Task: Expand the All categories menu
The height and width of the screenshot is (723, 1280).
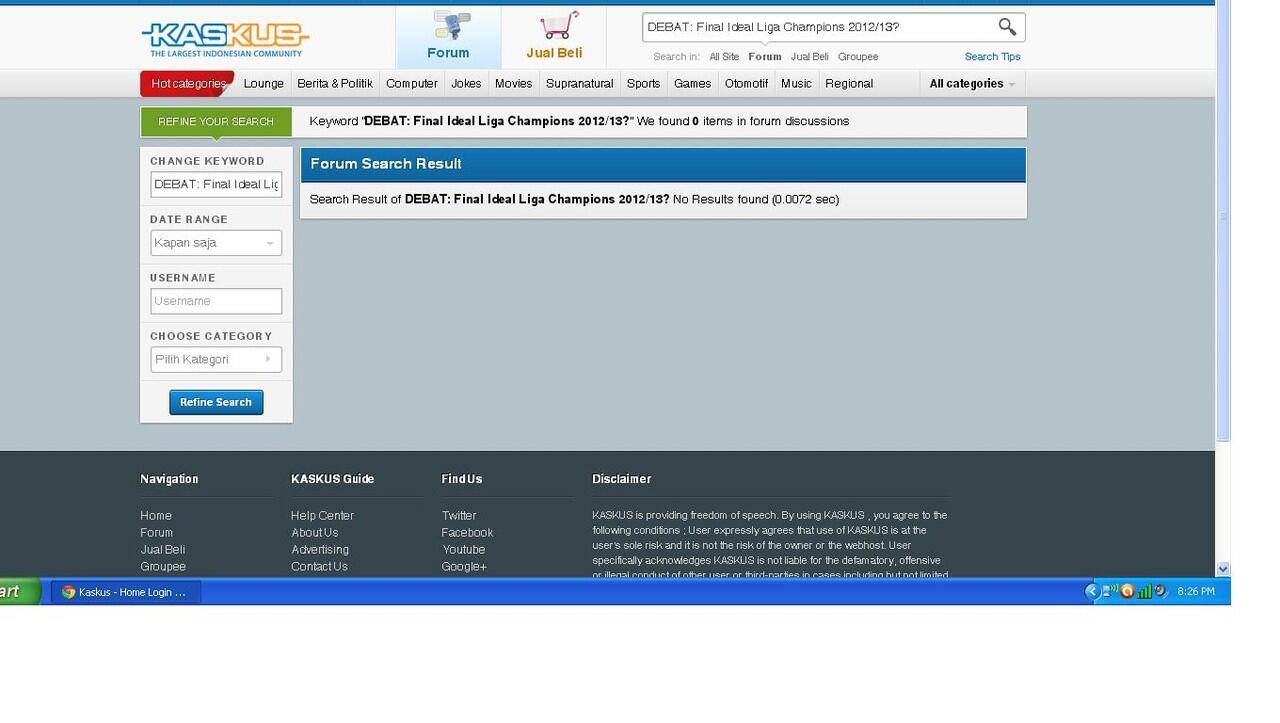Action: pos(972,84)
